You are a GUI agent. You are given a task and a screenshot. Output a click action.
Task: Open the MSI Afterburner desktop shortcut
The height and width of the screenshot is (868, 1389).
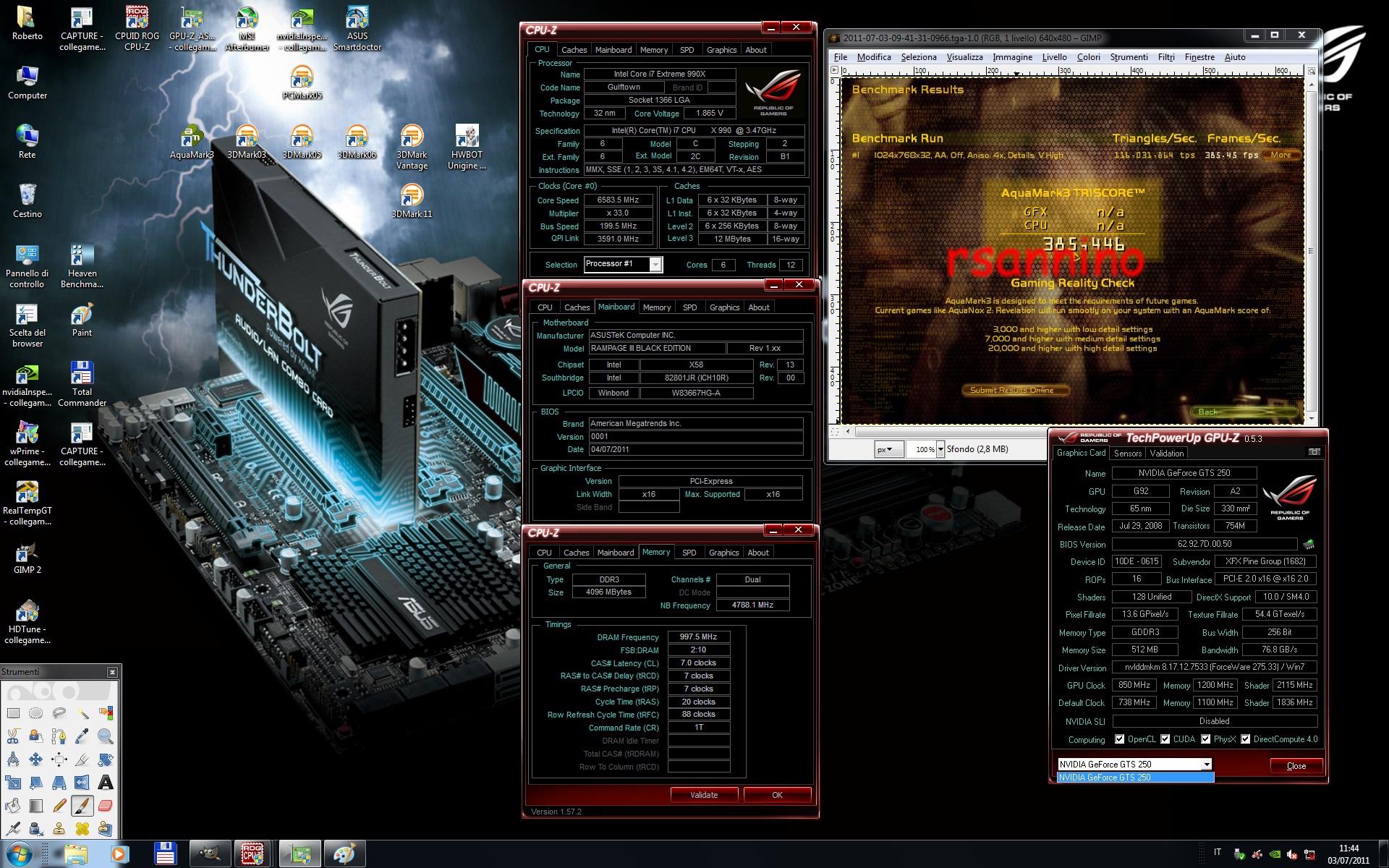(x=247, y=29)
